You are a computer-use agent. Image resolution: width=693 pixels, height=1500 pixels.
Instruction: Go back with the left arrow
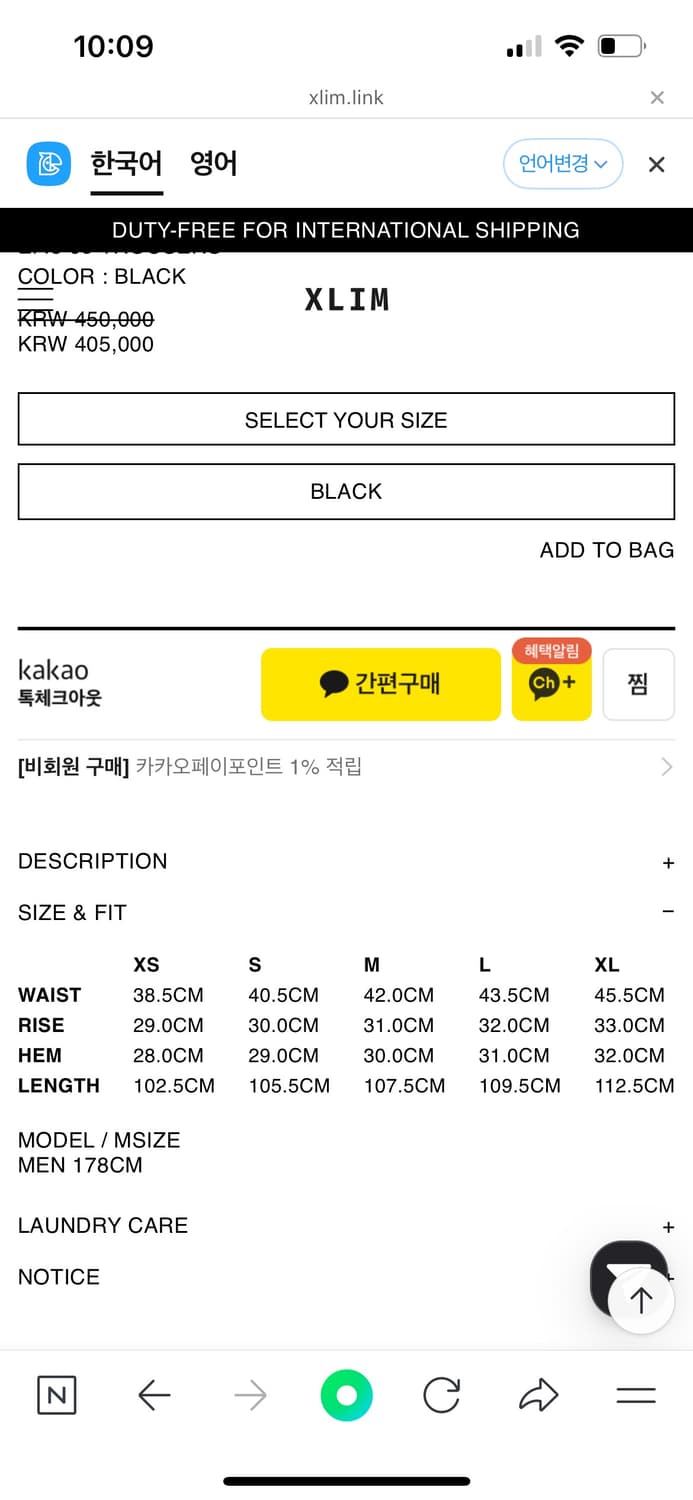(x=154, y=1395)
